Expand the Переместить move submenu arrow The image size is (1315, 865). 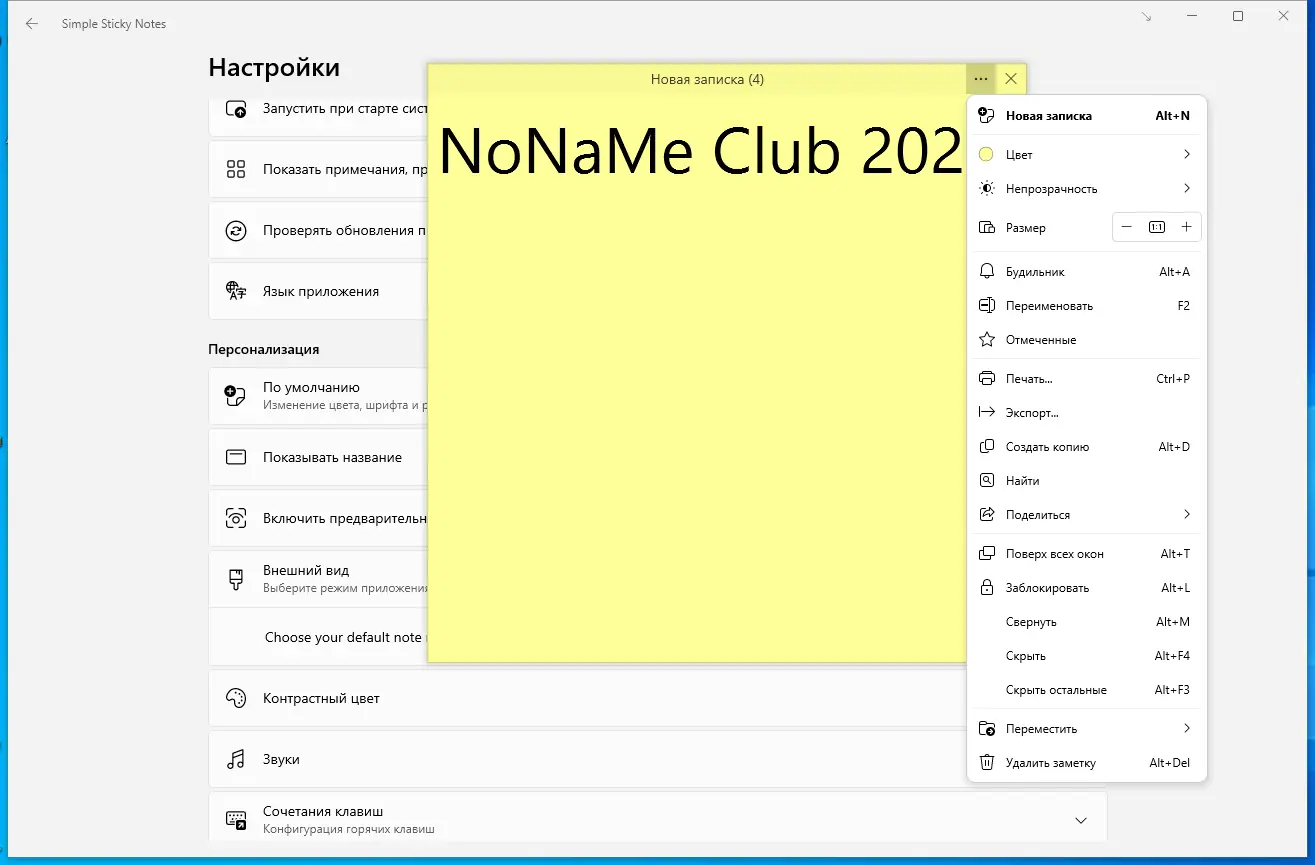(x=1187, y=728)
